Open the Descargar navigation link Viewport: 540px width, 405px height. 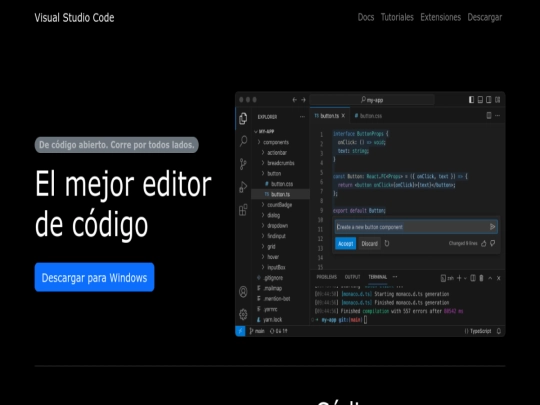[x=485, y=17]
